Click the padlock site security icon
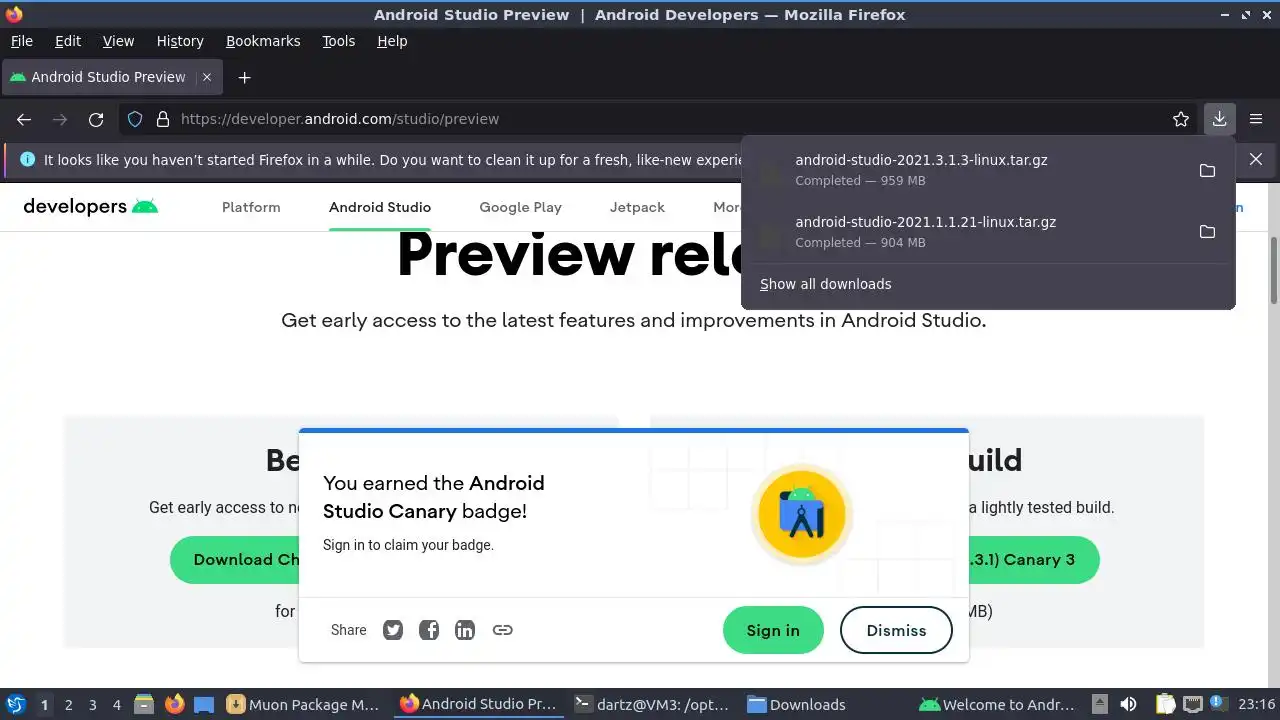Viewport: 1280px width, 720px height. coord(163,119)
